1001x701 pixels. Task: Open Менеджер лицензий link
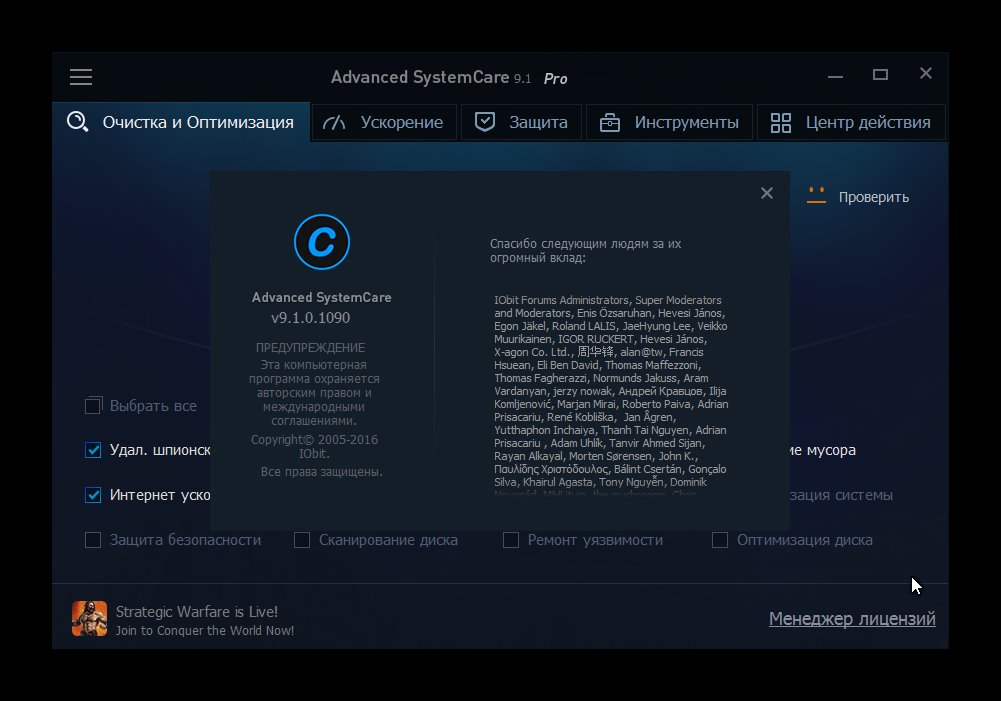click(852, 619)
